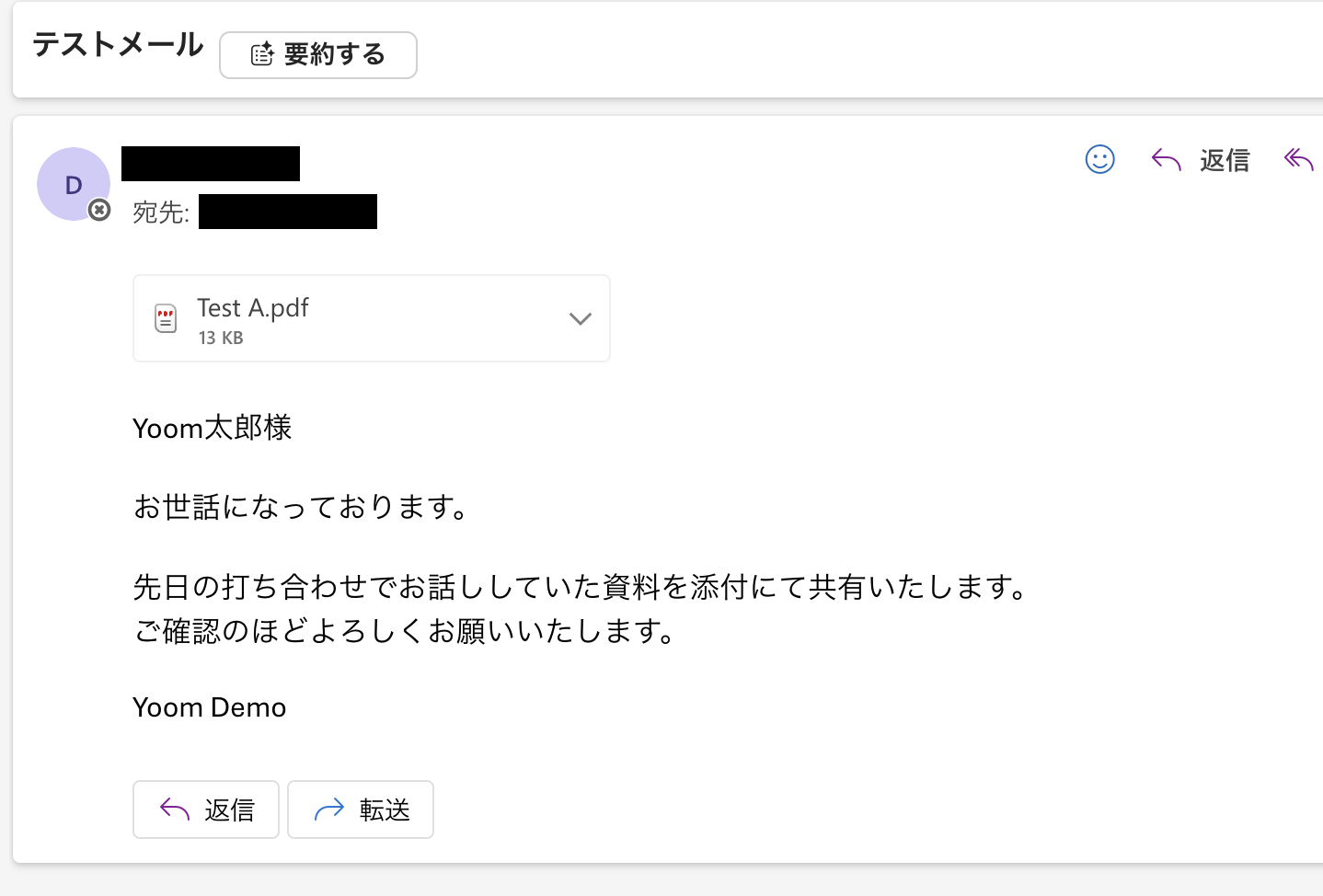Screen dimensions: 1323x896
Task: Click the blacked-out recipient after 宛先
Action: click(x=288, y=212)
